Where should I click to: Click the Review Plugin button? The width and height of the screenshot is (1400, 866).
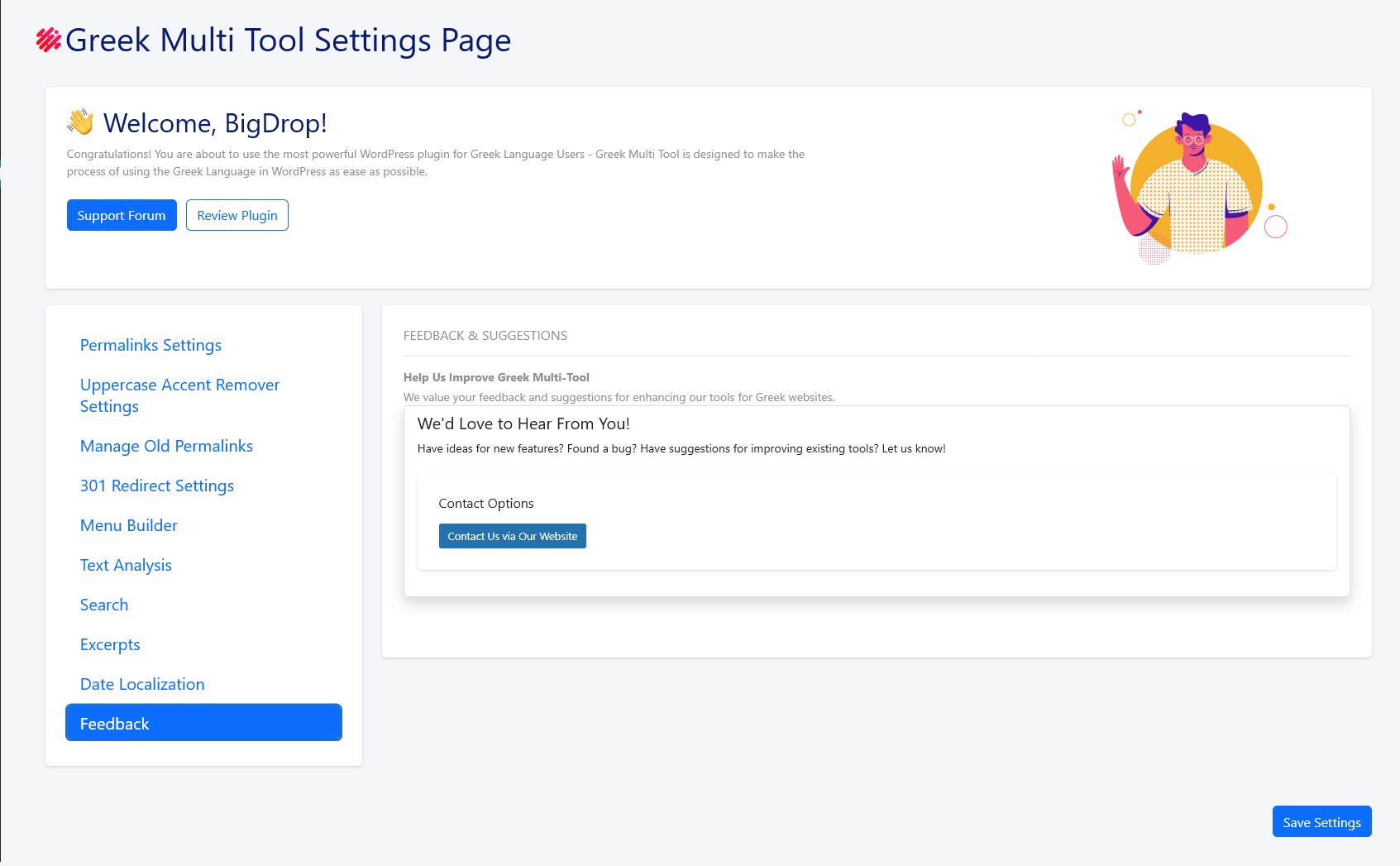[x=237, y=215]
